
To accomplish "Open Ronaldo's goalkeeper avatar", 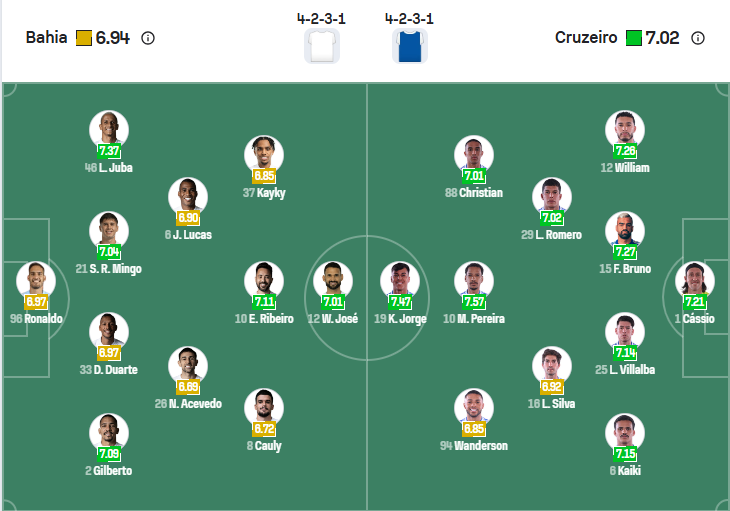I will pyautogui.click(x=36, y=281).
